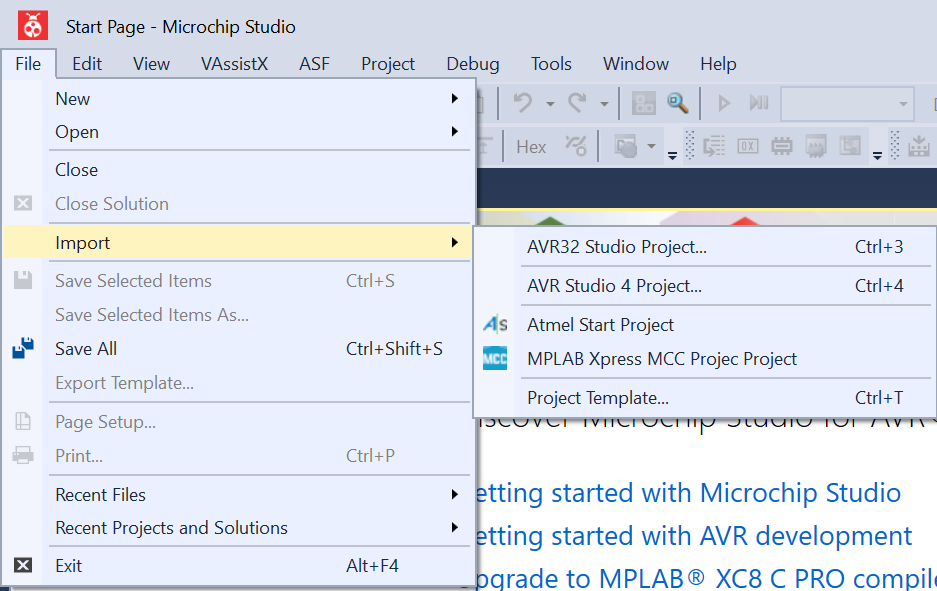
Task: Toggle Hex display mode on the toolbar
Action: tap(531, 146)
